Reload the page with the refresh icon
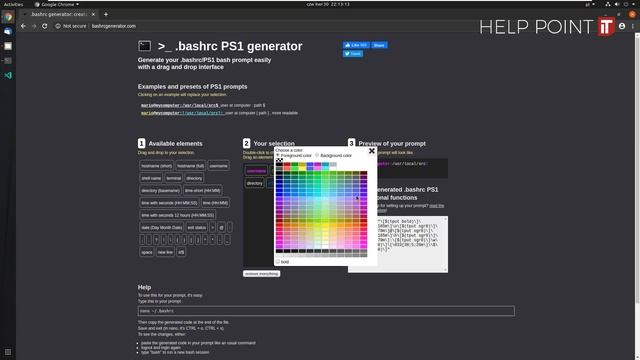This screenshot has height=360, width=640. (44, 26)
